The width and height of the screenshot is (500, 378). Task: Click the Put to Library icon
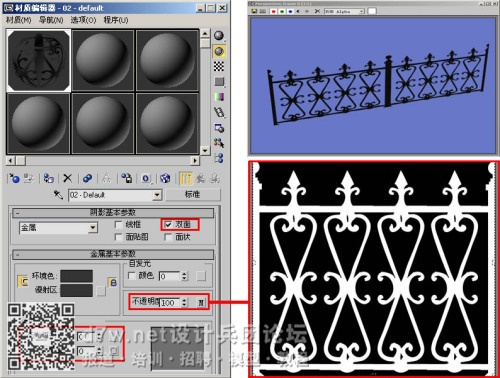pos(127,178)
